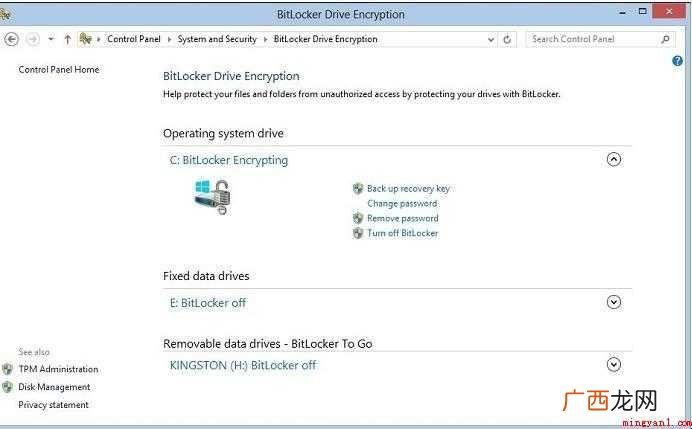Click the Operating system drive heading
The image size is (692, 429).
[x=223, y=133]
